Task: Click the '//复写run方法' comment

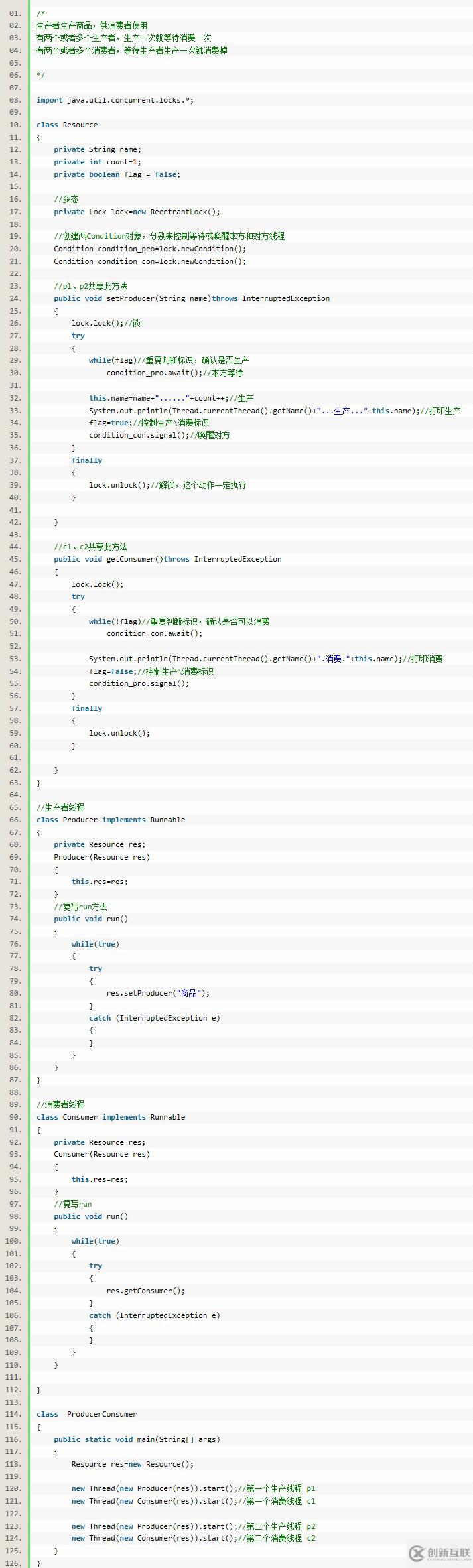Action: (x=80, y=907)
